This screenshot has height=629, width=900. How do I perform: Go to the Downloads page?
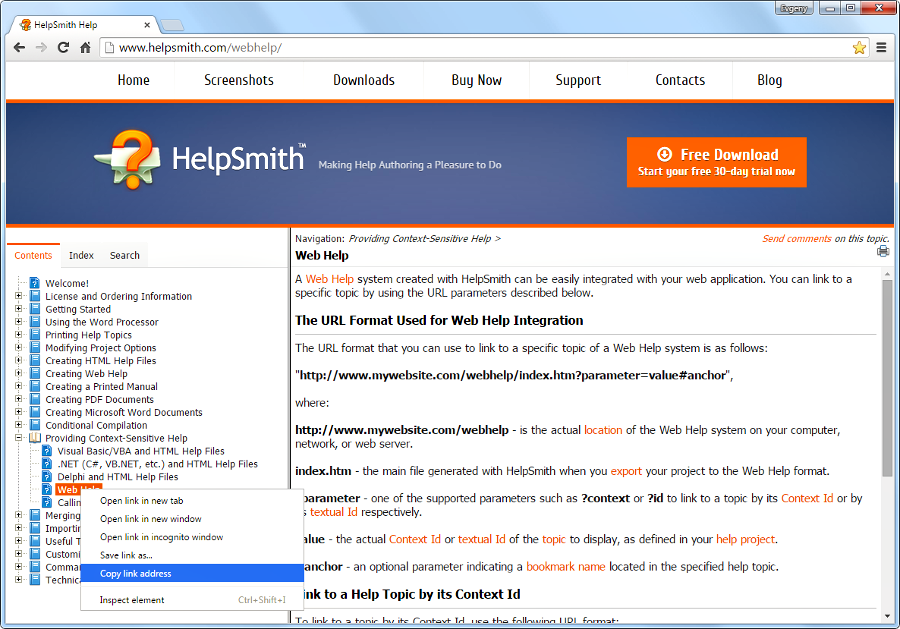[x=364, y=80]
